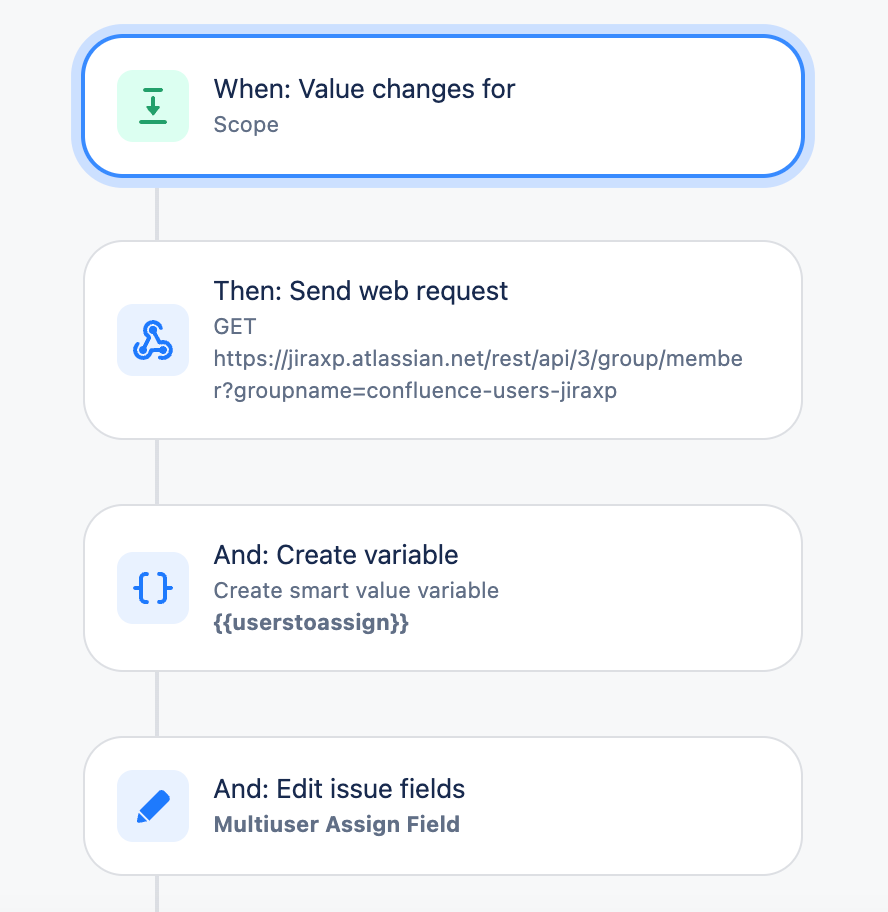The image size is (888, 912).
Task: Click the jiraxp.atlassian.net request URL text
Action: tap(478, 359)
